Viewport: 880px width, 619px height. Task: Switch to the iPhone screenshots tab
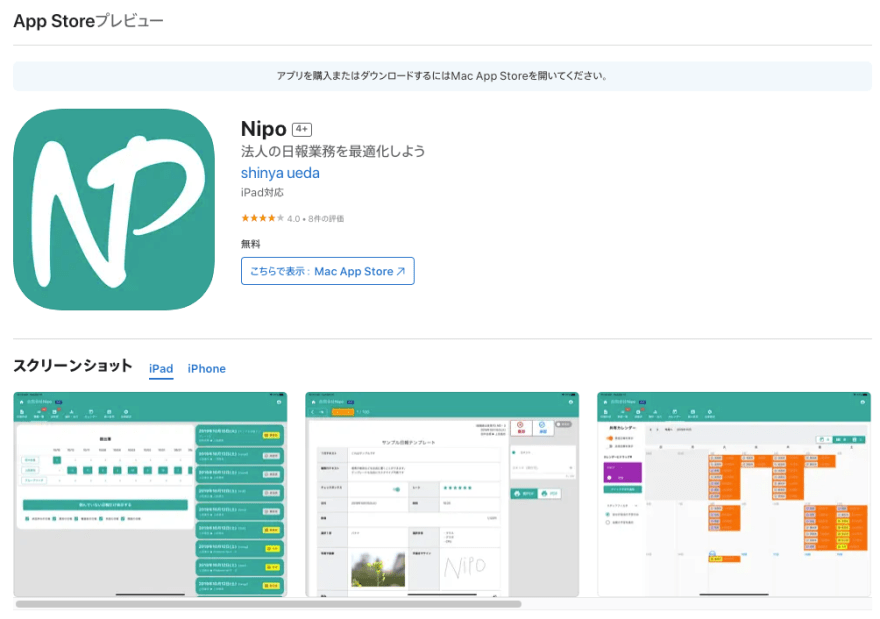tap(207, 369)
